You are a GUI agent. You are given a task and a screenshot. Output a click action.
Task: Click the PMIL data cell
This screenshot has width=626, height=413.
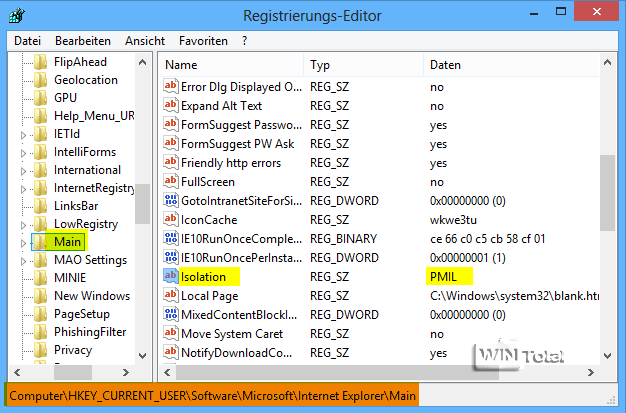click(443, 276)
